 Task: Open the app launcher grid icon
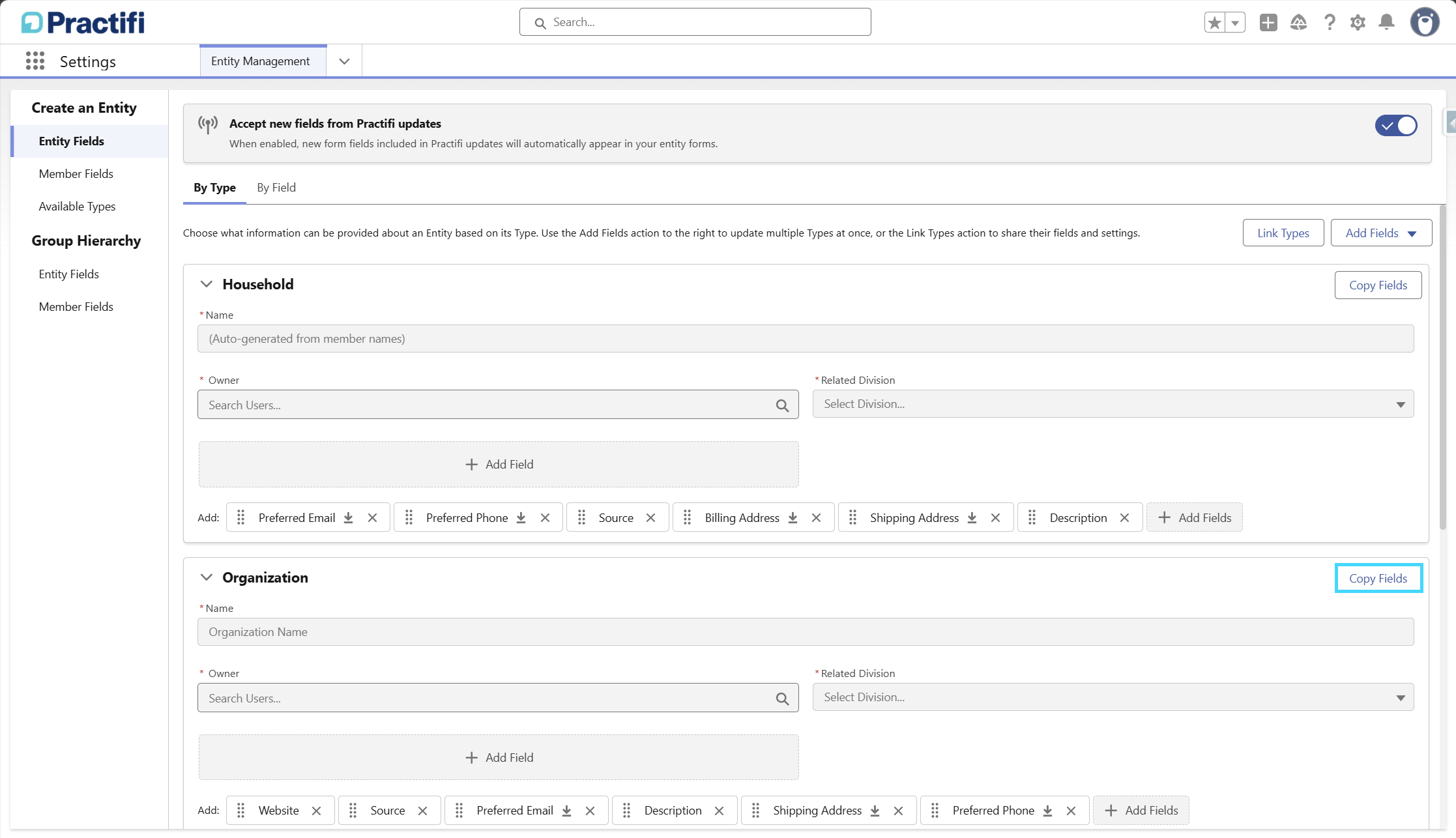point(35,61)
